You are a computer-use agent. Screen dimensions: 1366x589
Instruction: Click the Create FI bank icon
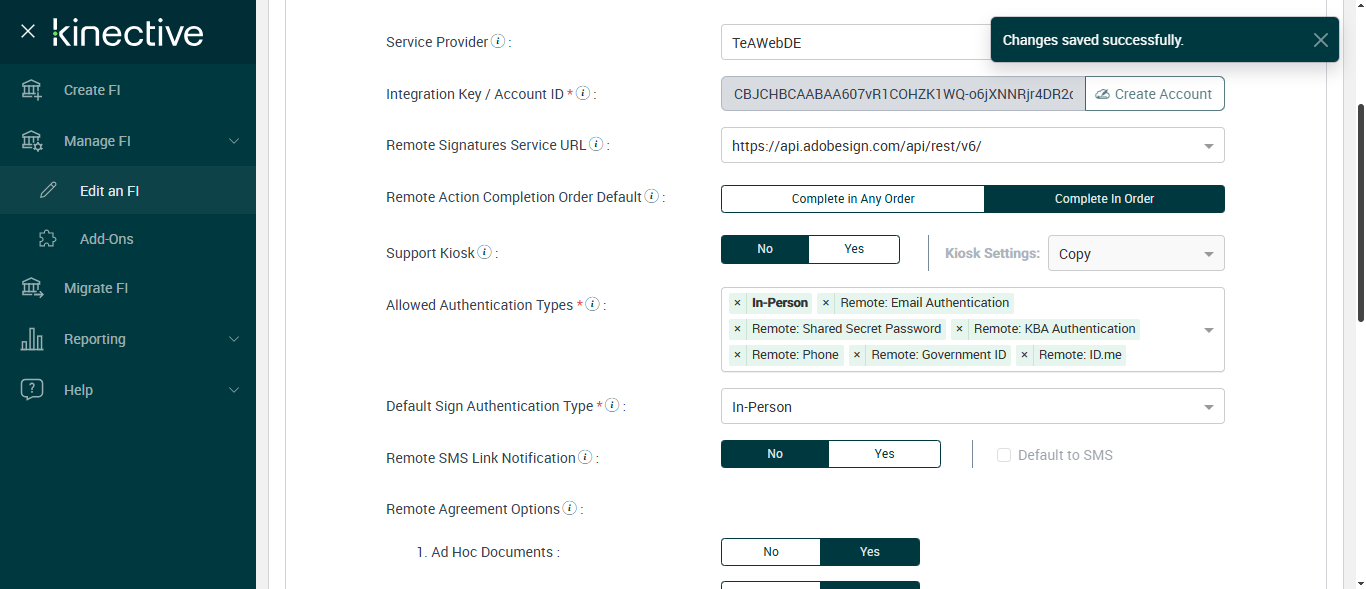pyautogui.click(x=32, y=90)
